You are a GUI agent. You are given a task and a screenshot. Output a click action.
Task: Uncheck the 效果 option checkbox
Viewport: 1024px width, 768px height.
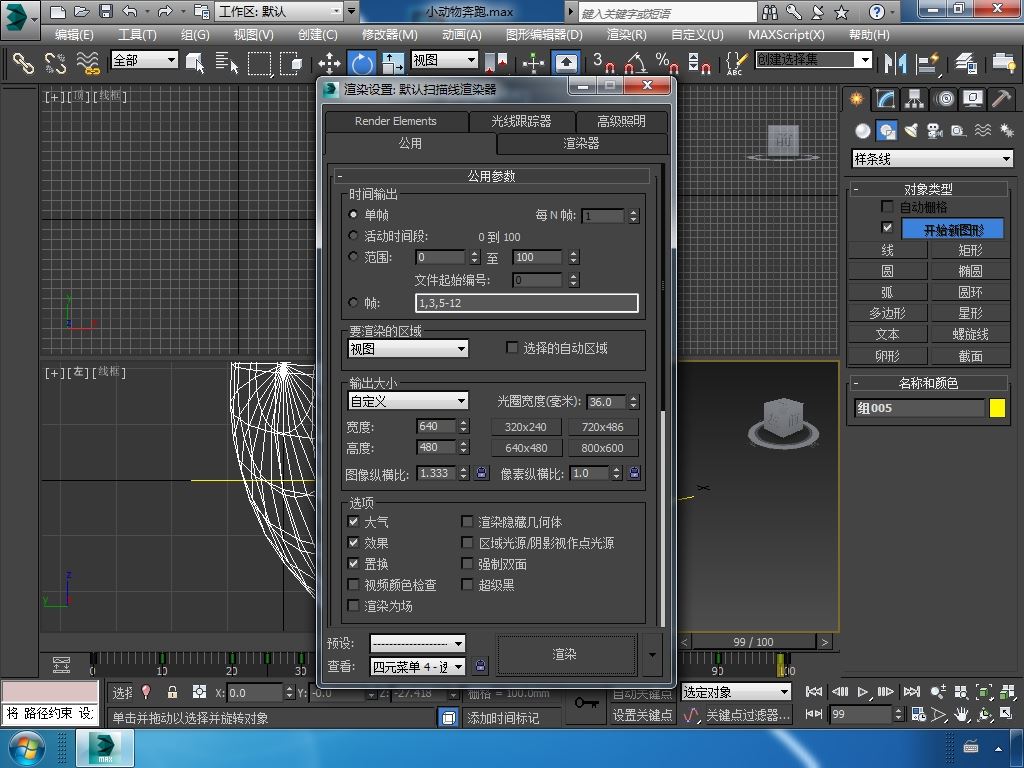[353, 542]
